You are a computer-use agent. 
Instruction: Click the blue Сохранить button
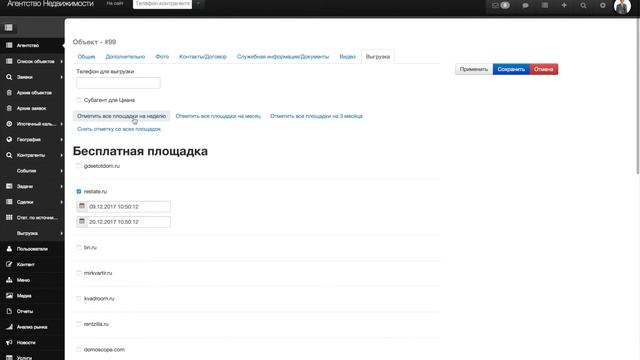tap(511, 69)
